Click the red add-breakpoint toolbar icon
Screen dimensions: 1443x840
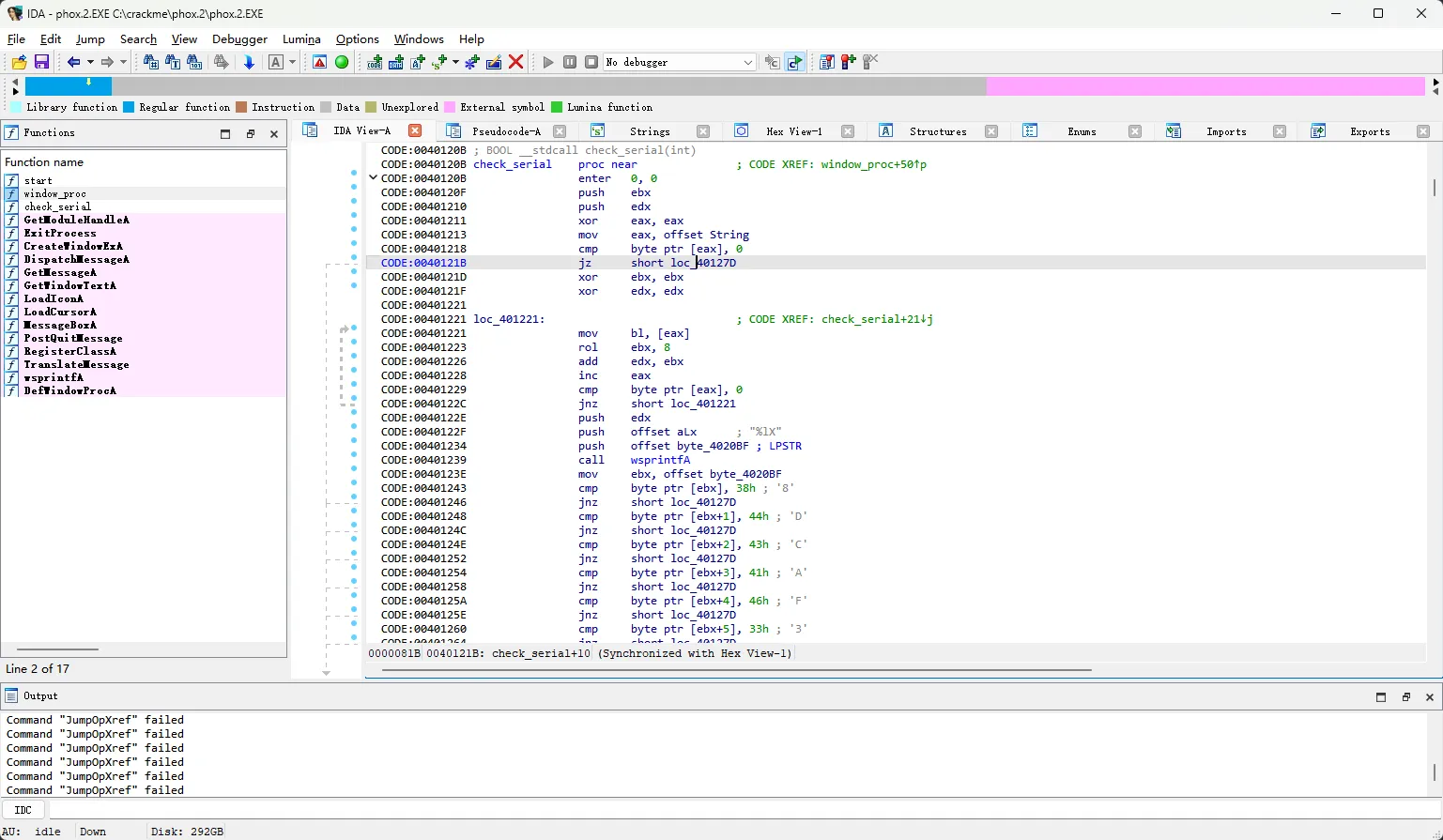tap(849, 62)
